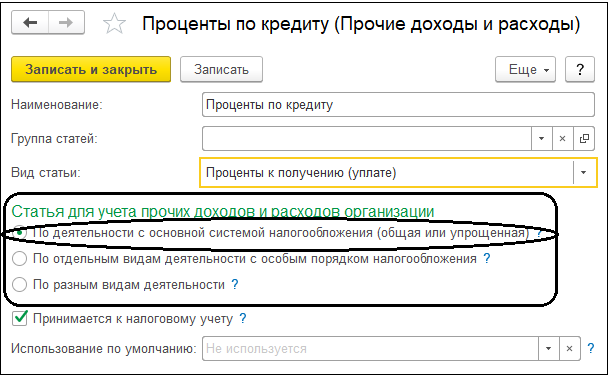Open the selected Группа статей item
This screenshot has width=610, height=377.
coord(584,139)
